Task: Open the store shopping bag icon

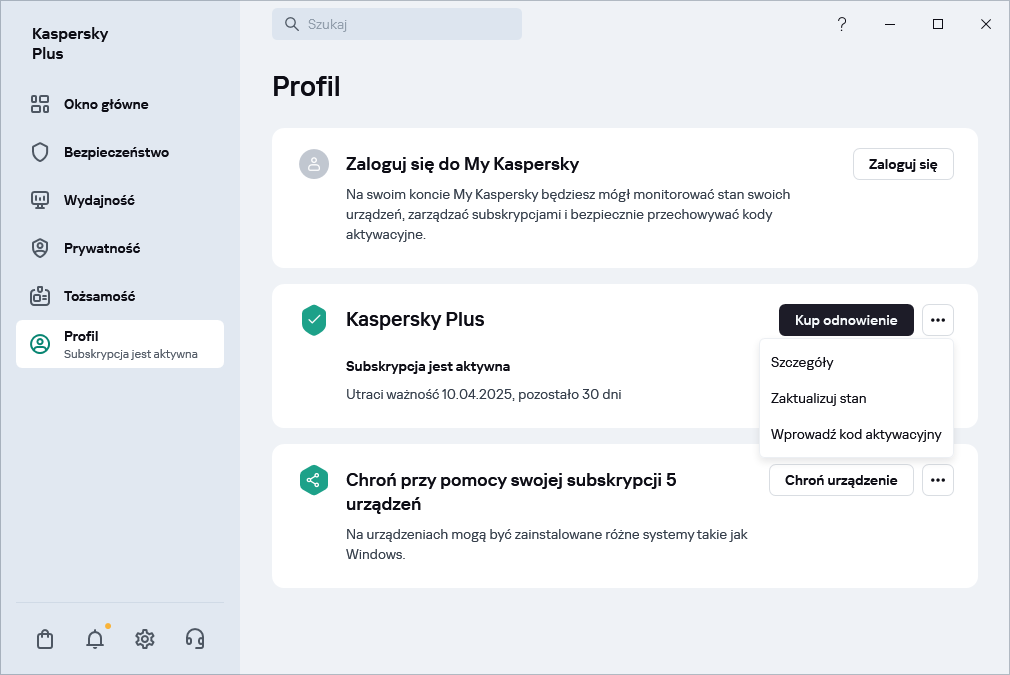Action: tap(45, 639)
